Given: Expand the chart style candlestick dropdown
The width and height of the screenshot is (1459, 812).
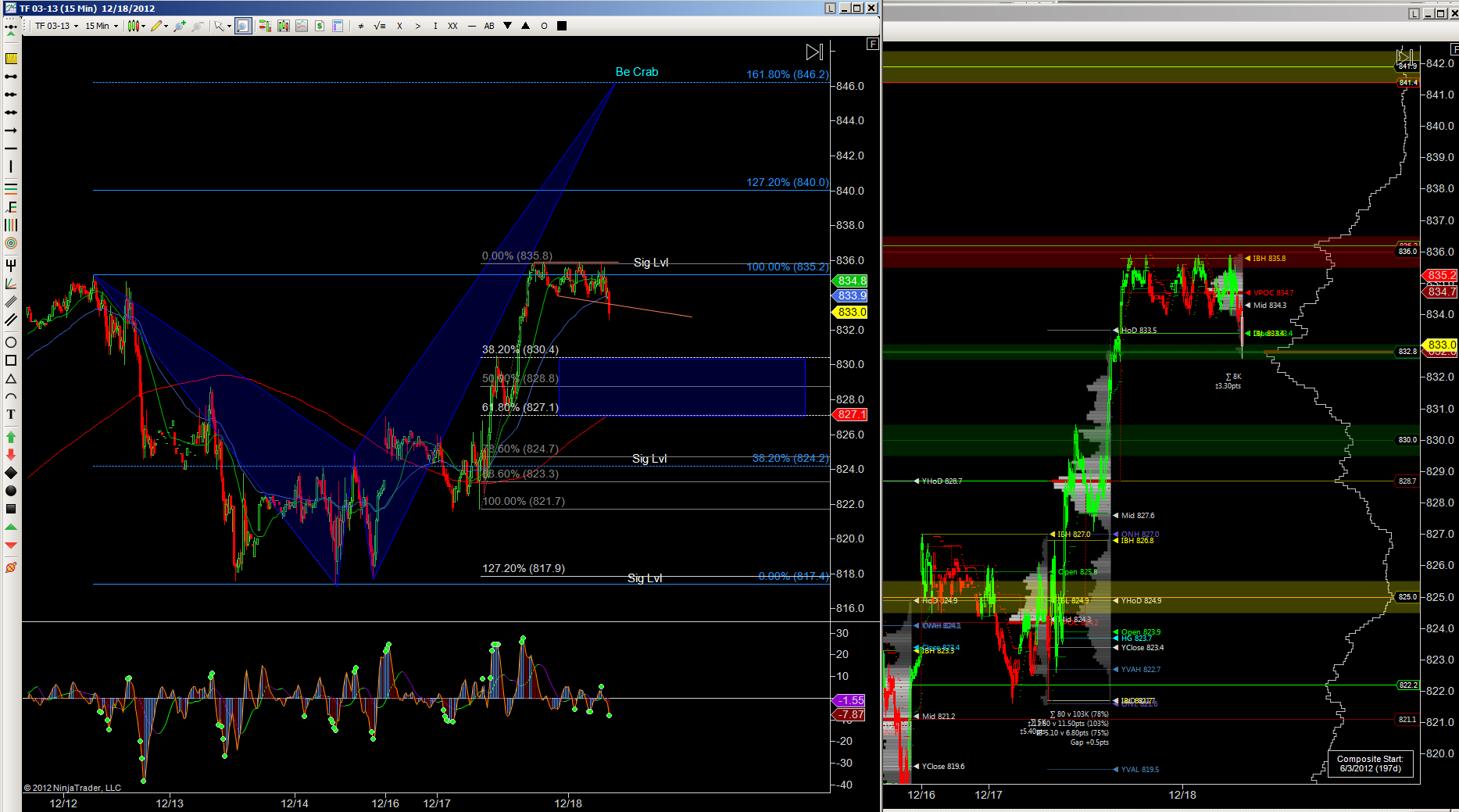Looking at the screenshot, I should coord(137,26).
